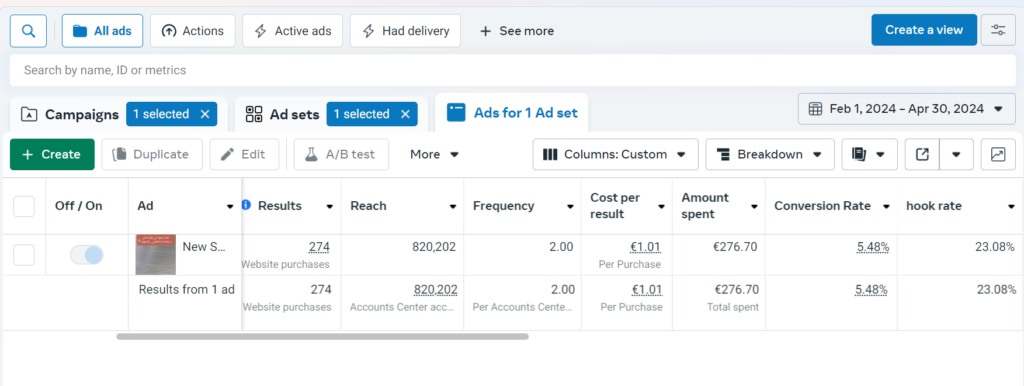Click the horizontal table scrollbar
This screenshot has height=386, width=1024.
pos(323,337)
